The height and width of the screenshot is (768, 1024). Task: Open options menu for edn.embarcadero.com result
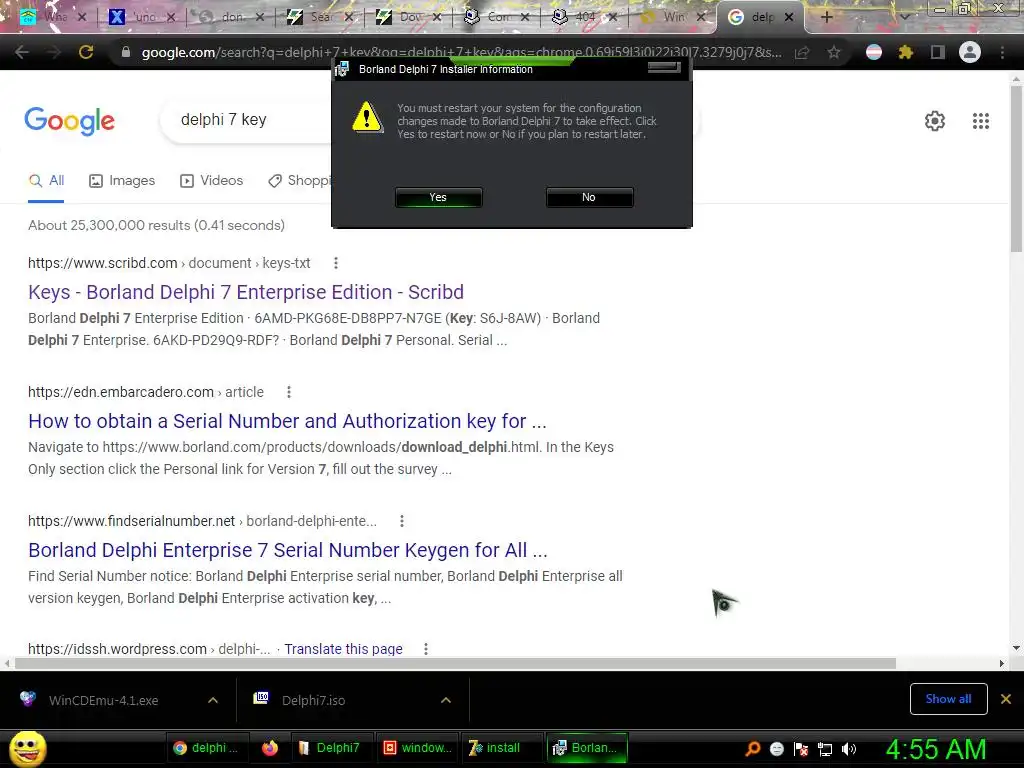(289, 392)
